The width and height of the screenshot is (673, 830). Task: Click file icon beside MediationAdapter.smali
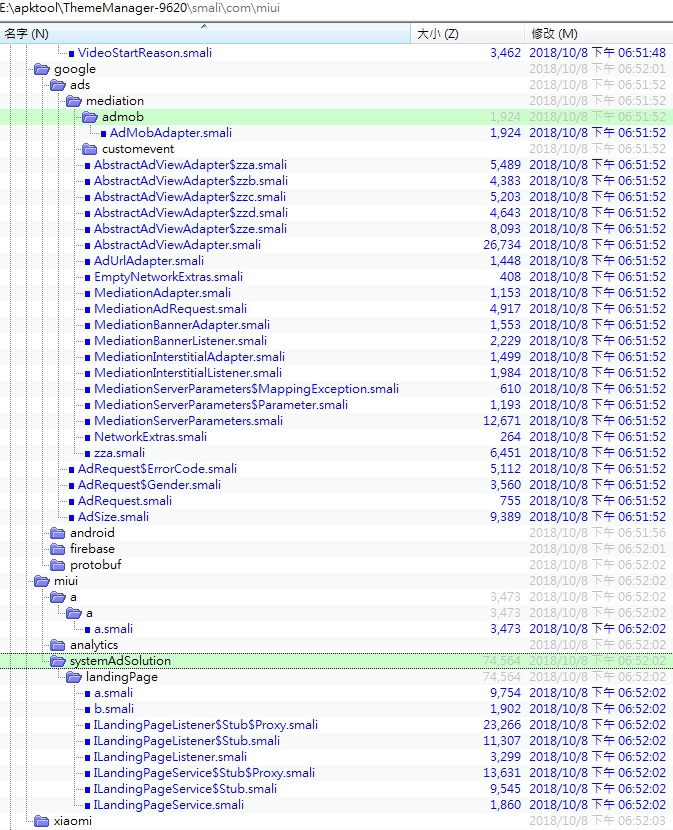pyautogui.click(x=87, y=293)
